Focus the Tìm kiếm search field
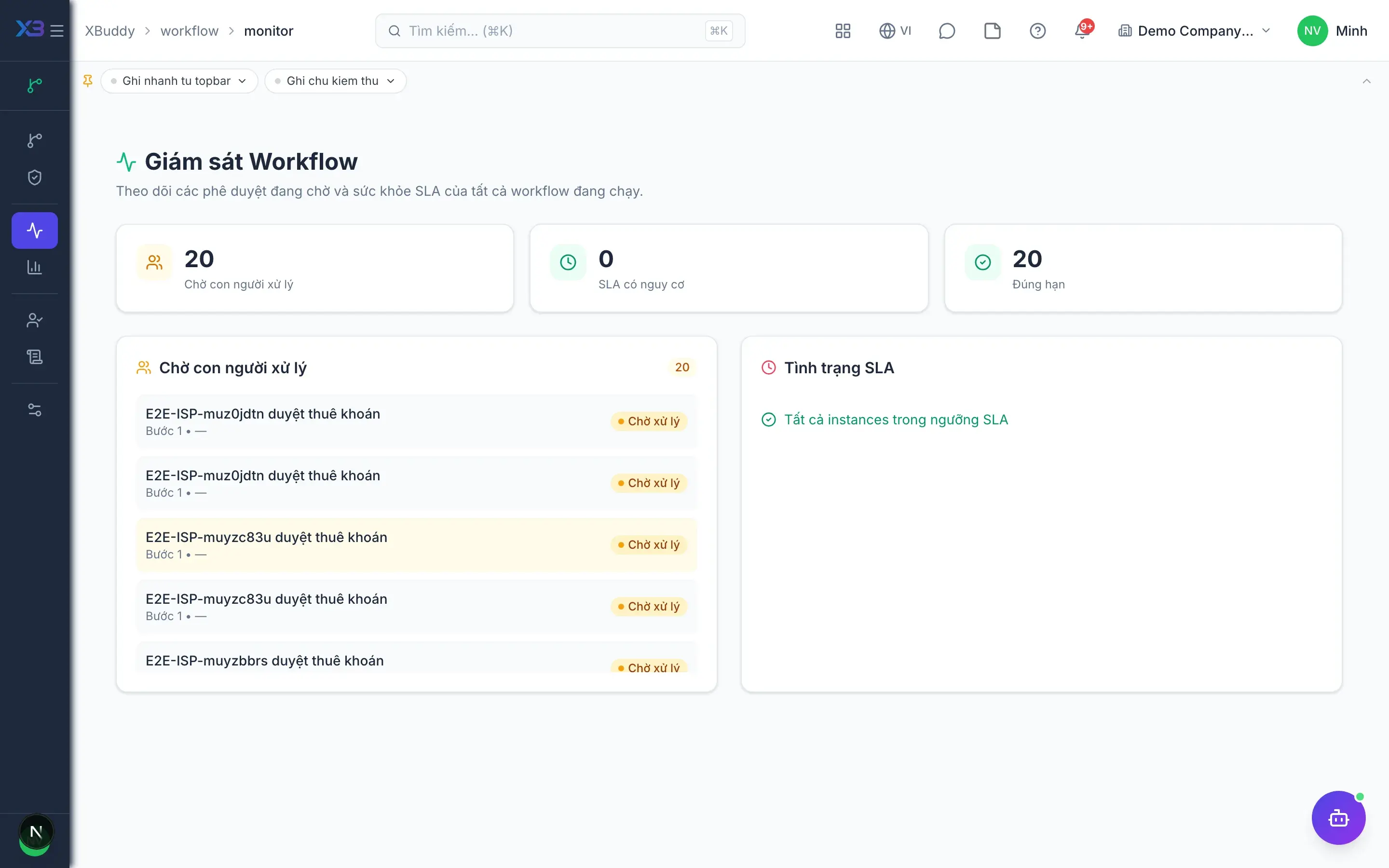The height and width of the screenshot is (868, 1389). click(x=560, y=31)
